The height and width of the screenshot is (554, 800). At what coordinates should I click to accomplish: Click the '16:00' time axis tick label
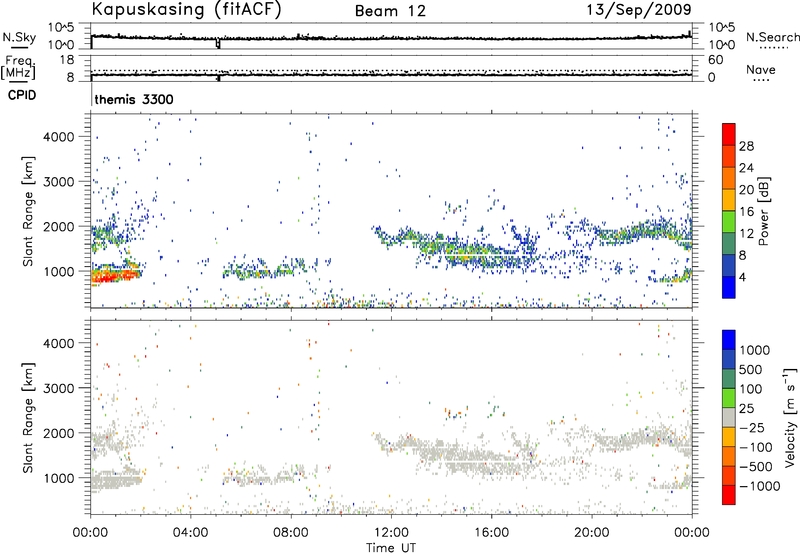click(x=491, y=533)
